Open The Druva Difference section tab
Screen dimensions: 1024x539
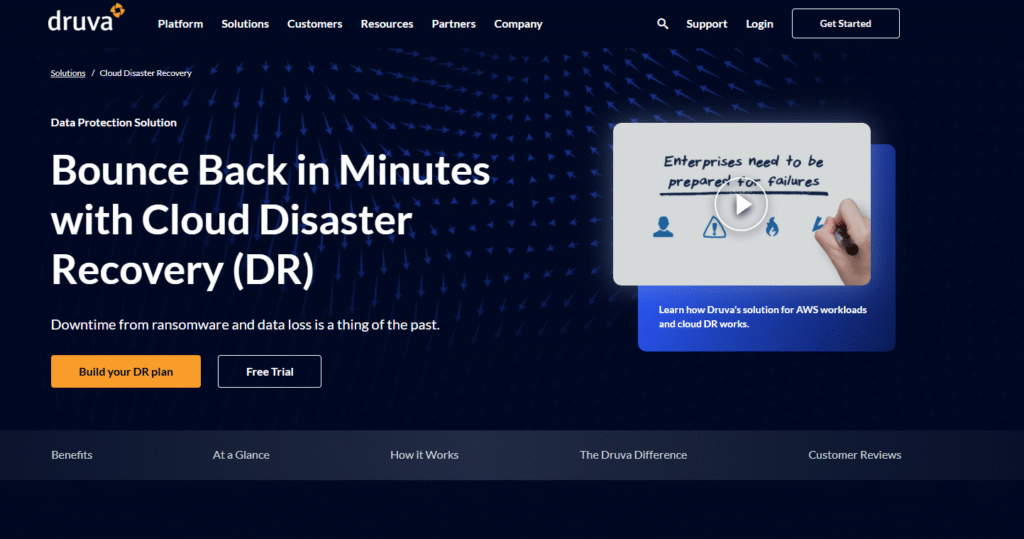click(x=633, y=455)
